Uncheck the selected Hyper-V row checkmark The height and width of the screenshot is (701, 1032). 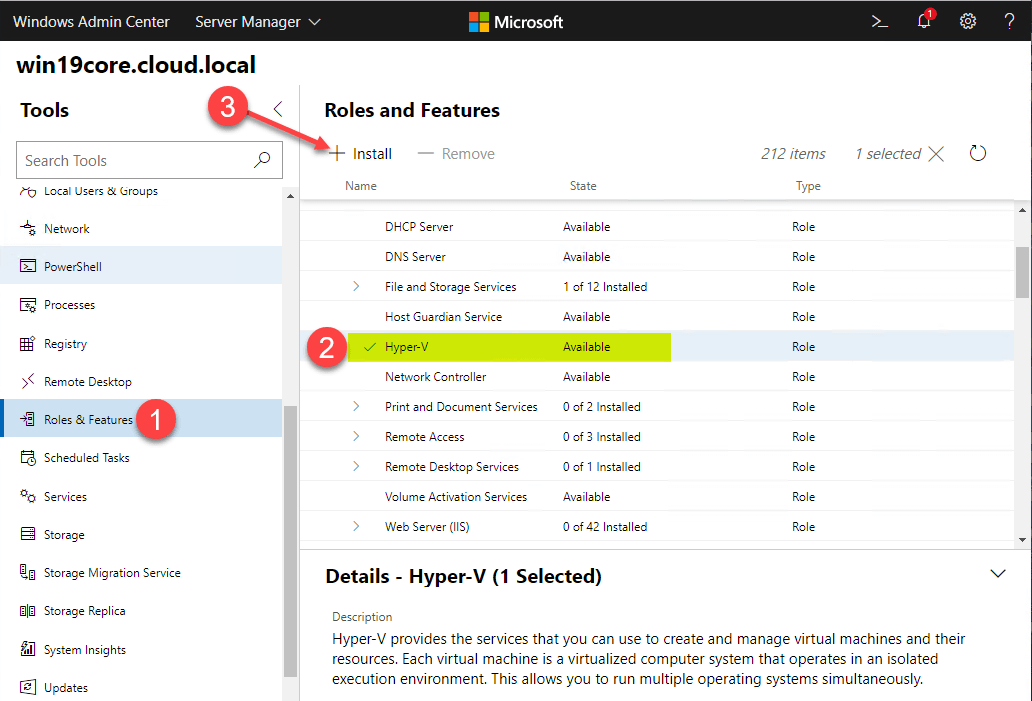tap(370, 347)
